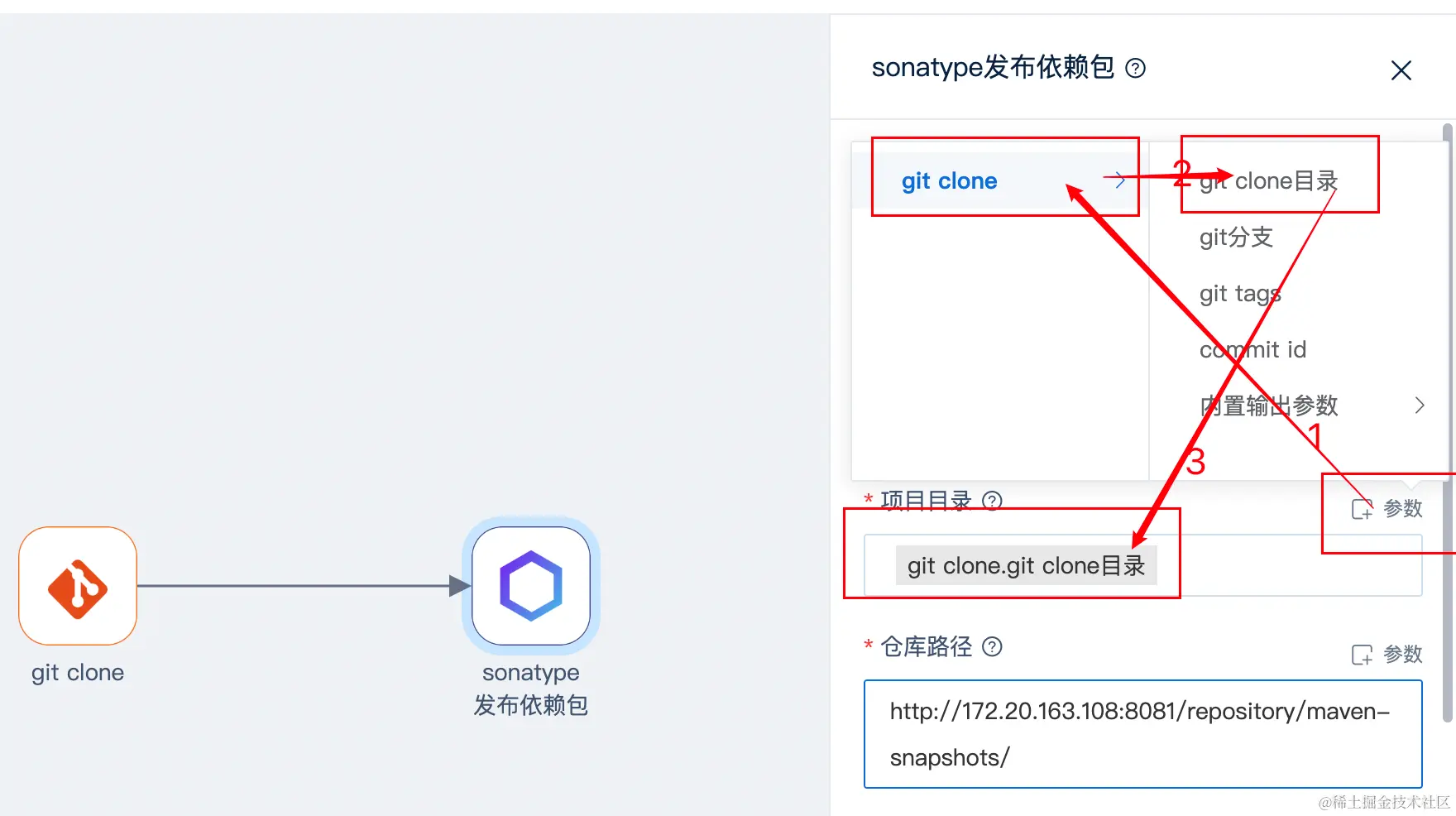Image resolution: width=1456 pixels, height=816 pixels.
Task: Click the panel's vertical scrollbar
Action: [1447, 422]
